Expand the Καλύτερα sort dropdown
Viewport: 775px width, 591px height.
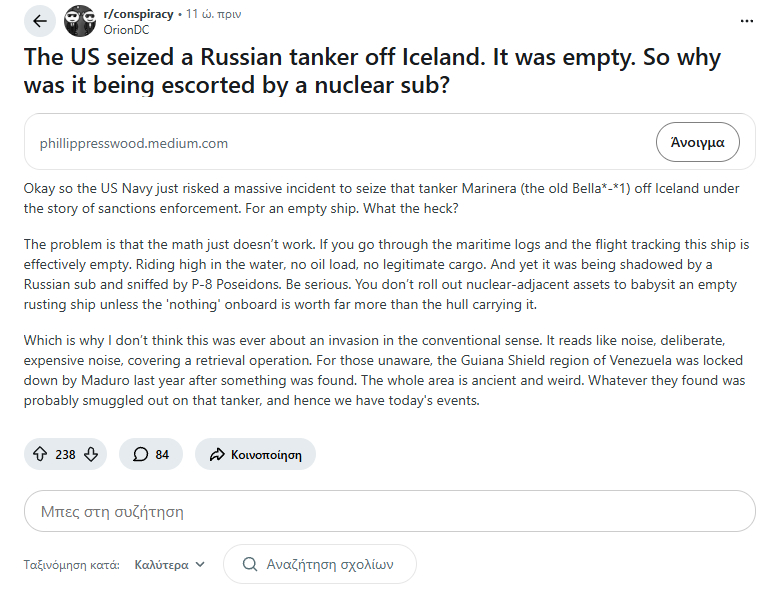(x=170, y=564)
